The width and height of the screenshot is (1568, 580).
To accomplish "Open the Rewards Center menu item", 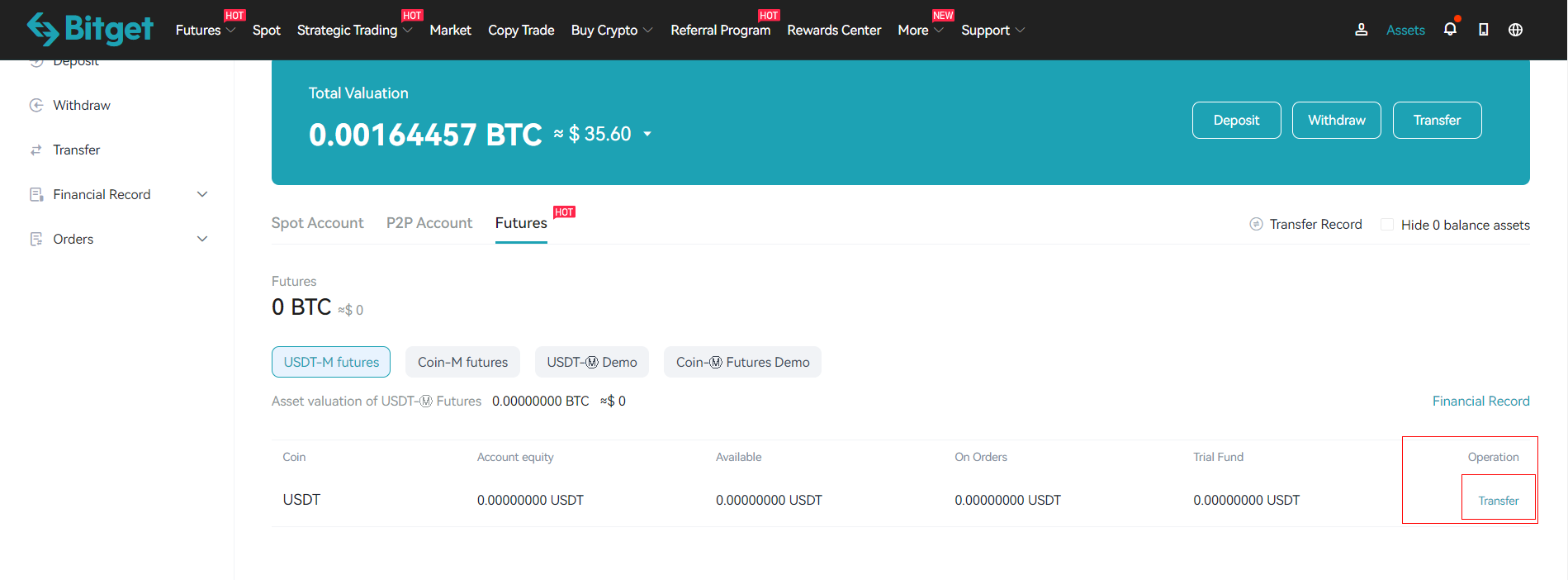I will 834,30.
